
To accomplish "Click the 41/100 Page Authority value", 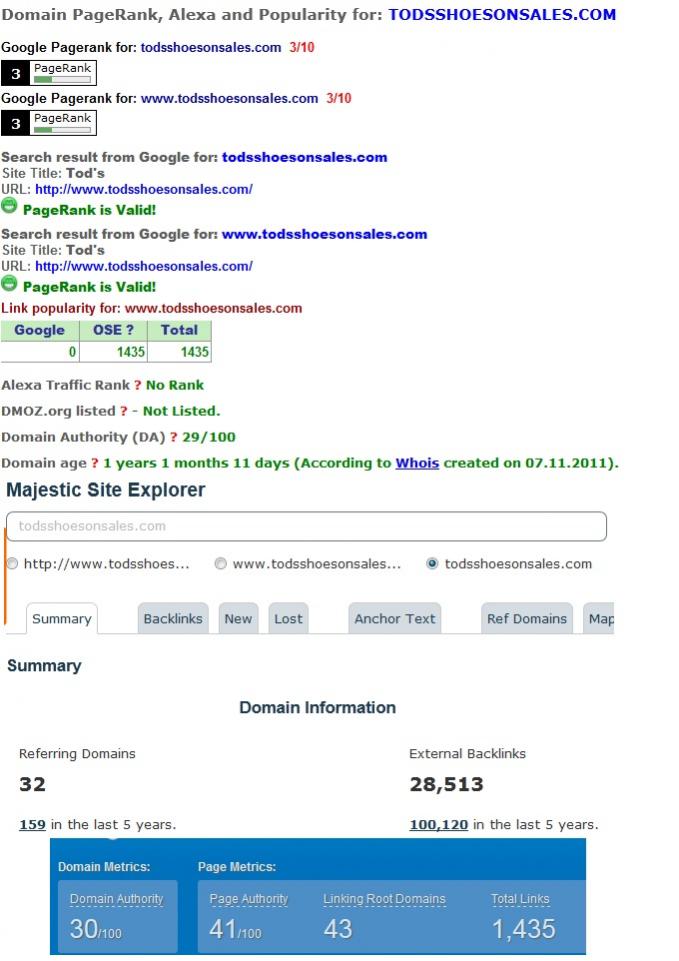I will 235,929.
